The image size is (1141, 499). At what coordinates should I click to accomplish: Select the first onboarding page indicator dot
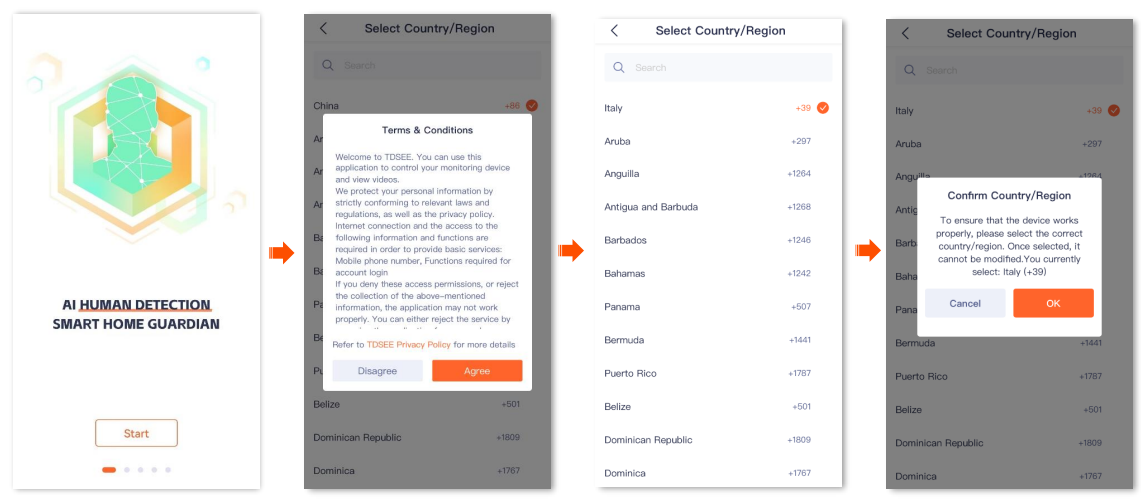click(x=109, y=469)
